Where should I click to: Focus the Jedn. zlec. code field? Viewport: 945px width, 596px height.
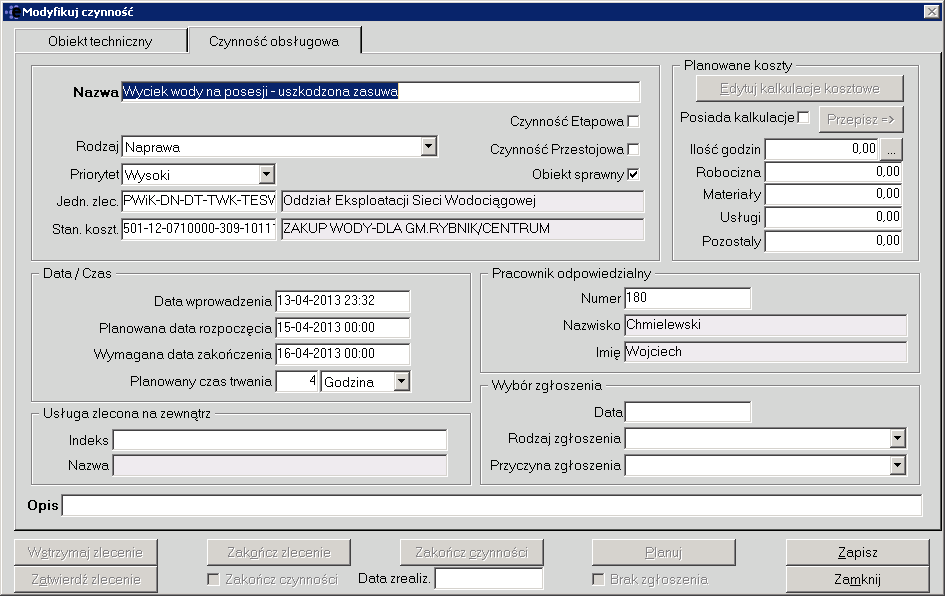(x=198, y=201)
